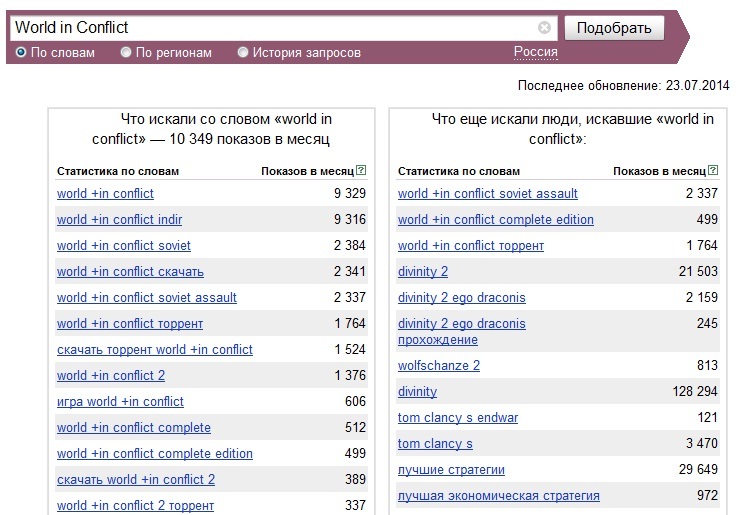
Task: Click the value '3 470' for tom clancy s
Action: point(702,443)
